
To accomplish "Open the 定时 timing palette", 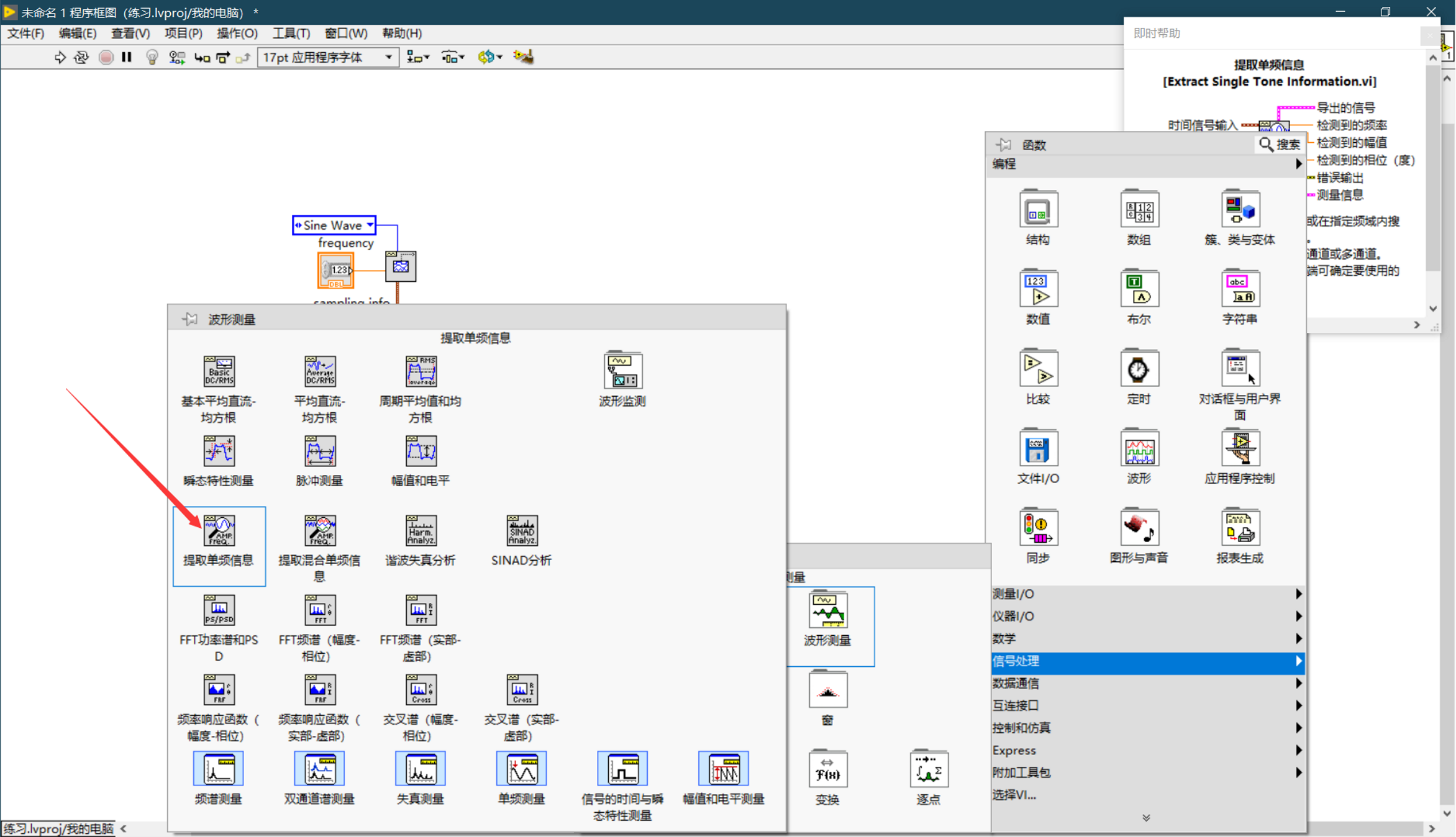I will tap(1138, 369).
